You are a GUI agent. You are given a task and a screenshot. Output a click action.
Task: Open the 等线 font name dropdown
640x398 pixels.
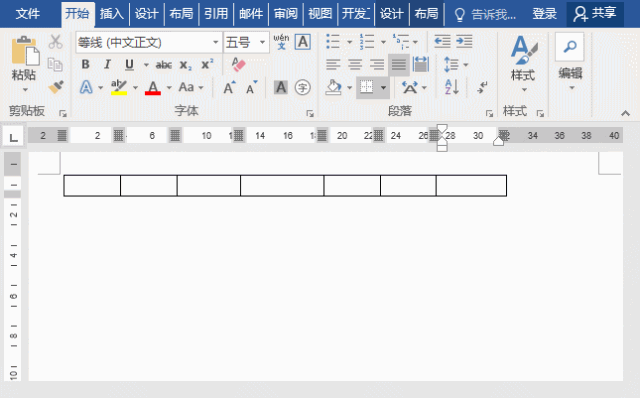coord(216,42)
